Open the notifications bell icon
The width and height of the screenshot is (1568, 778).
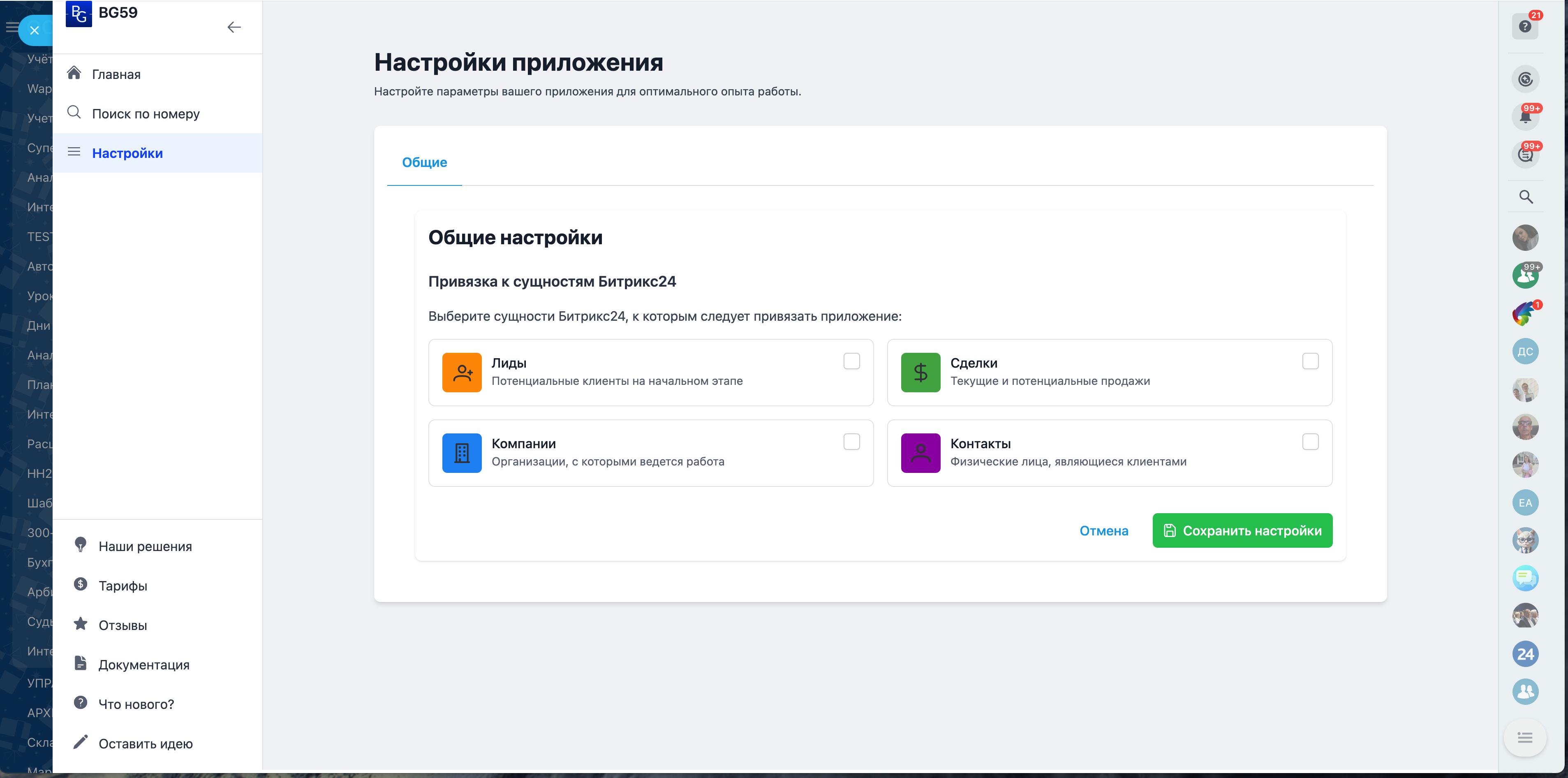1525,117
